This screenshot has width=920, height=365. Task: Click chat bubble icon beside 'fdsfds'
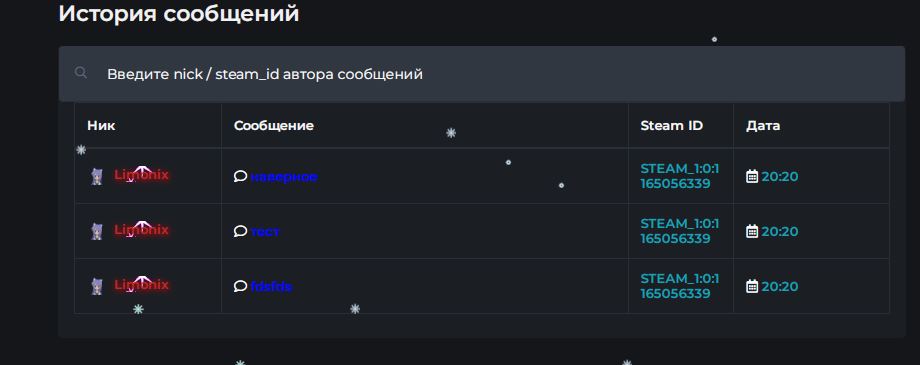[240, 286]
